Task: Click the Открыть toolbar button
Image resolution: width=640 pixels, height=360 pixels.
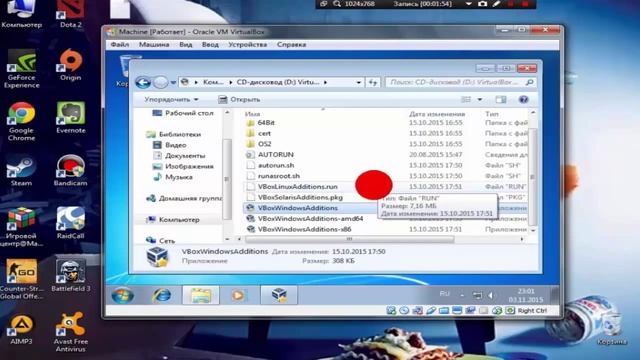Action: tap(239, 99)
